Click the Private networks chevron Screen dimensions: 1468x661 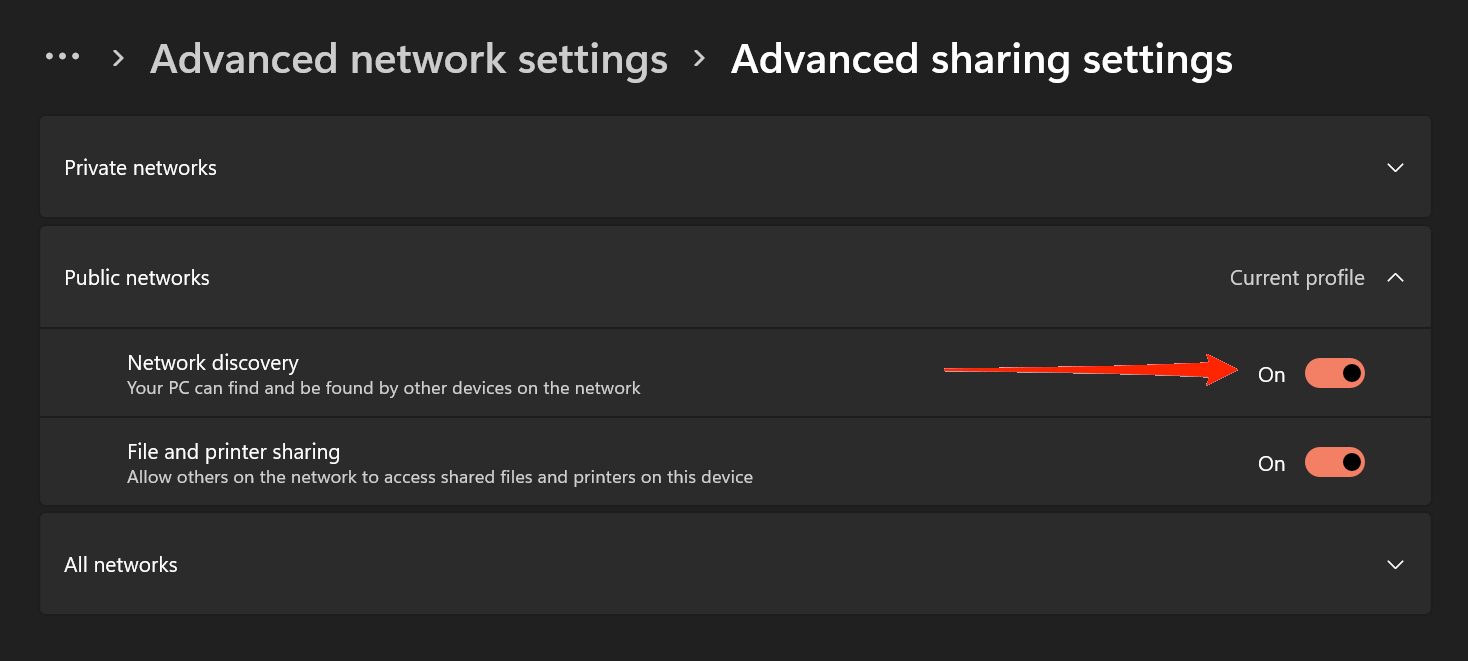1395,167
